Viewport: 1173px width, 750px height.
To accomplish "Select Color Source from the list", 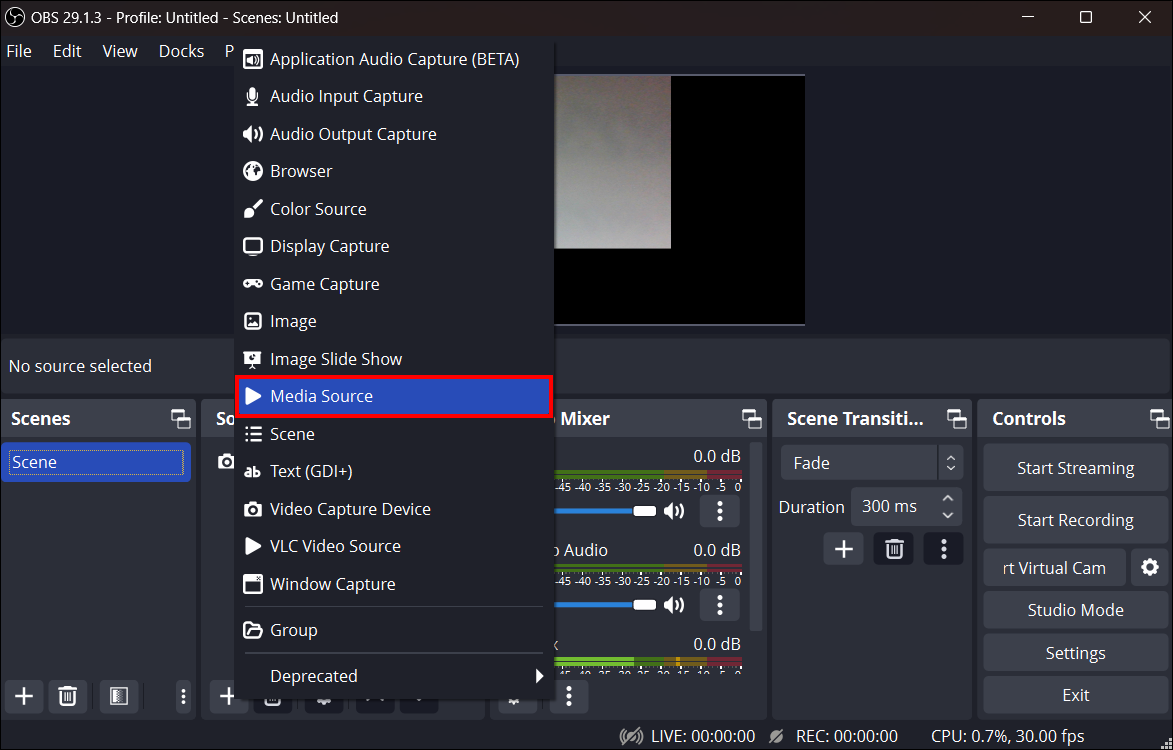I will tap(394, 209).
